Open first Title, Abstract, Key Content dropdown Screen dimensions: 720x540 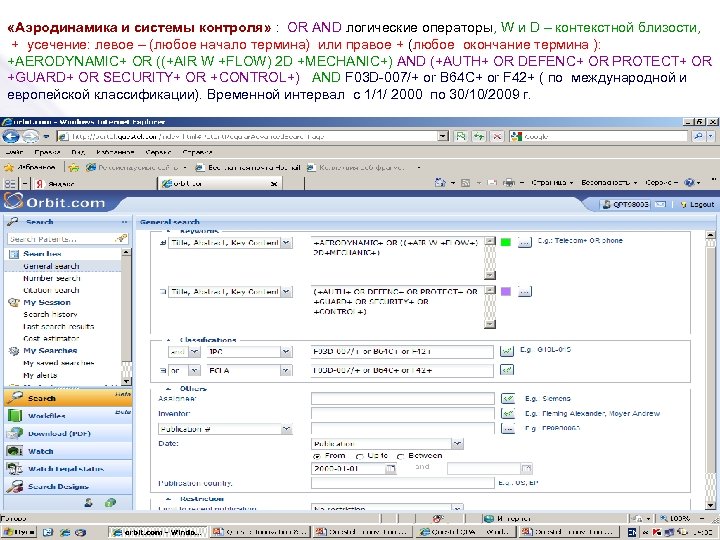pyautogui.click(x=286, y=242)
